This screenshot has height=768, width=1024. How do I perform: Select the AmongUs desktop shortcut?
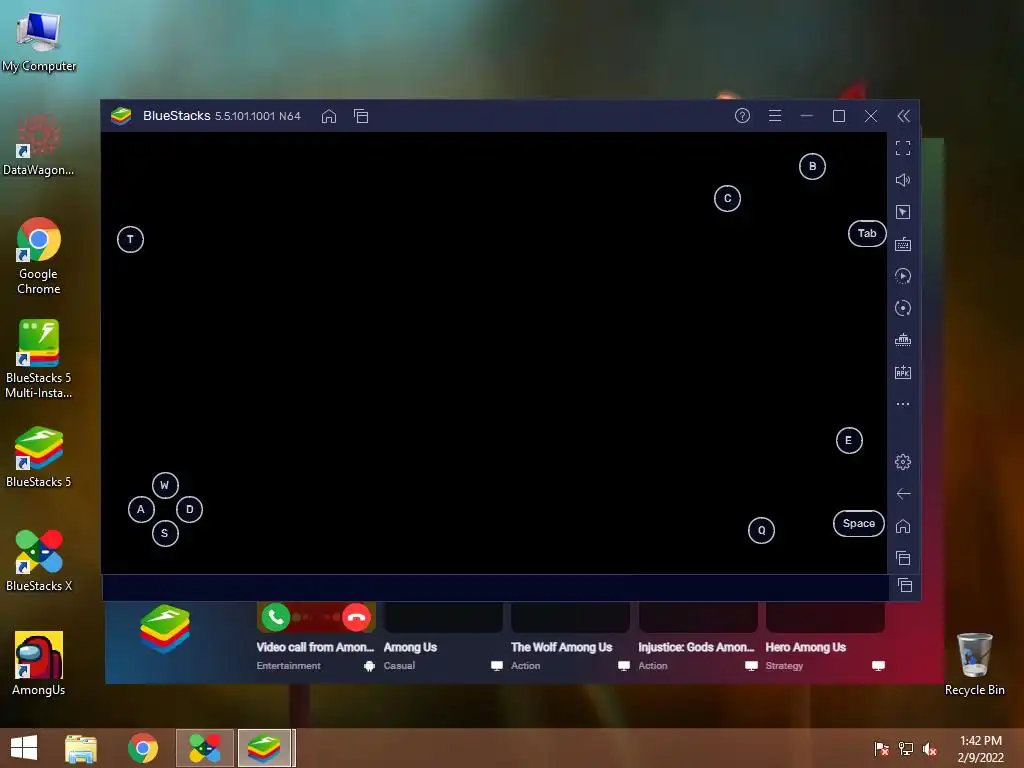39,664
